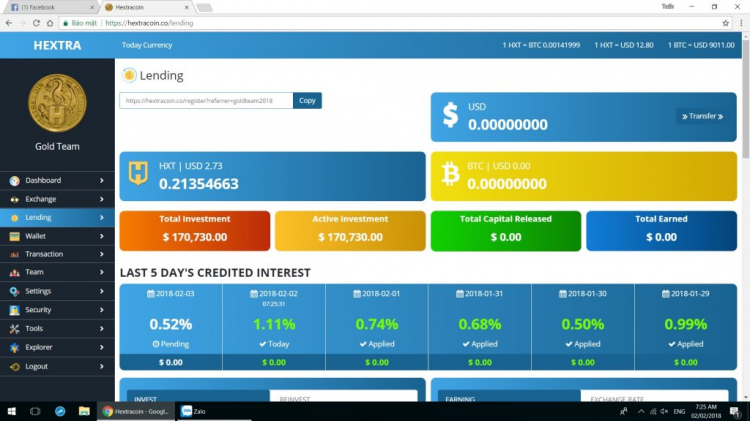Click the Logout menu item
The width and height of the screenshot is (750, 421).
(x=57, y=366)
